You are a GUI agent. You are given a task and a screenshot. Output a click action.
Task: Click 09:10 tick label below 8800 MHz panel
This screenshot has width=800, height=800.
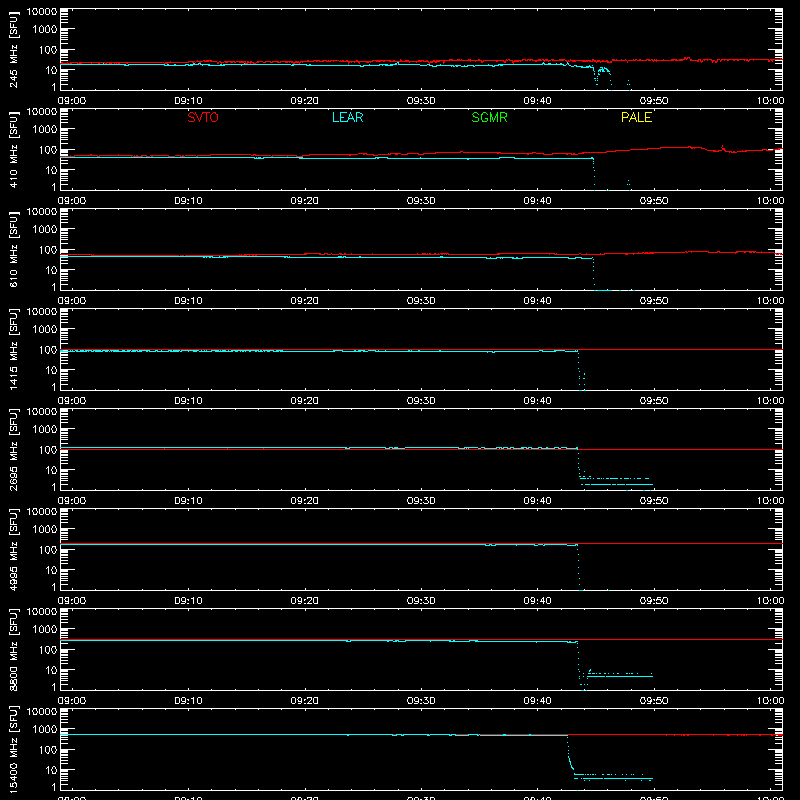pos(188,701)
